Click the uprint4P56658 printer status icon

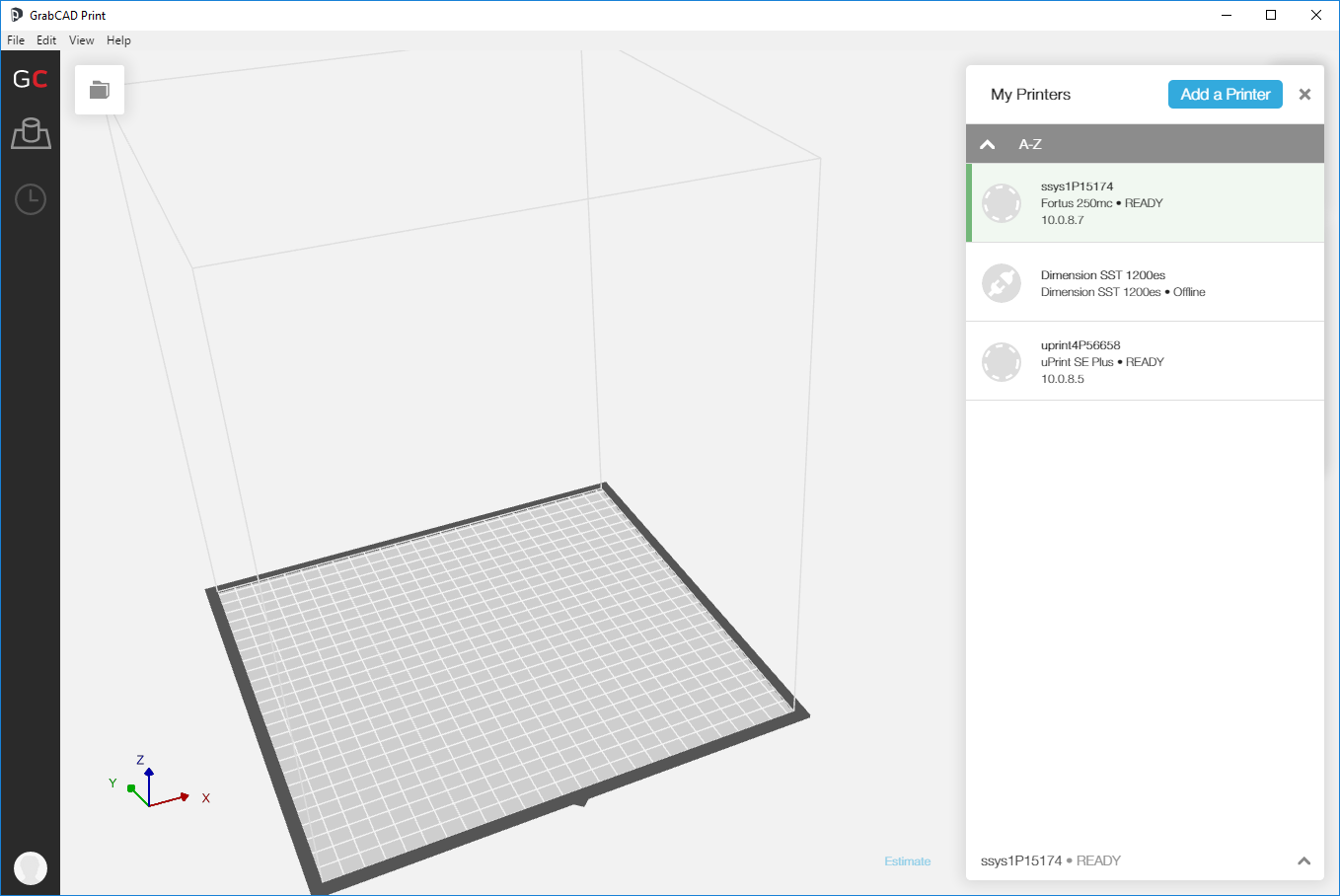pyautogui.click(x=1002, y=361)
